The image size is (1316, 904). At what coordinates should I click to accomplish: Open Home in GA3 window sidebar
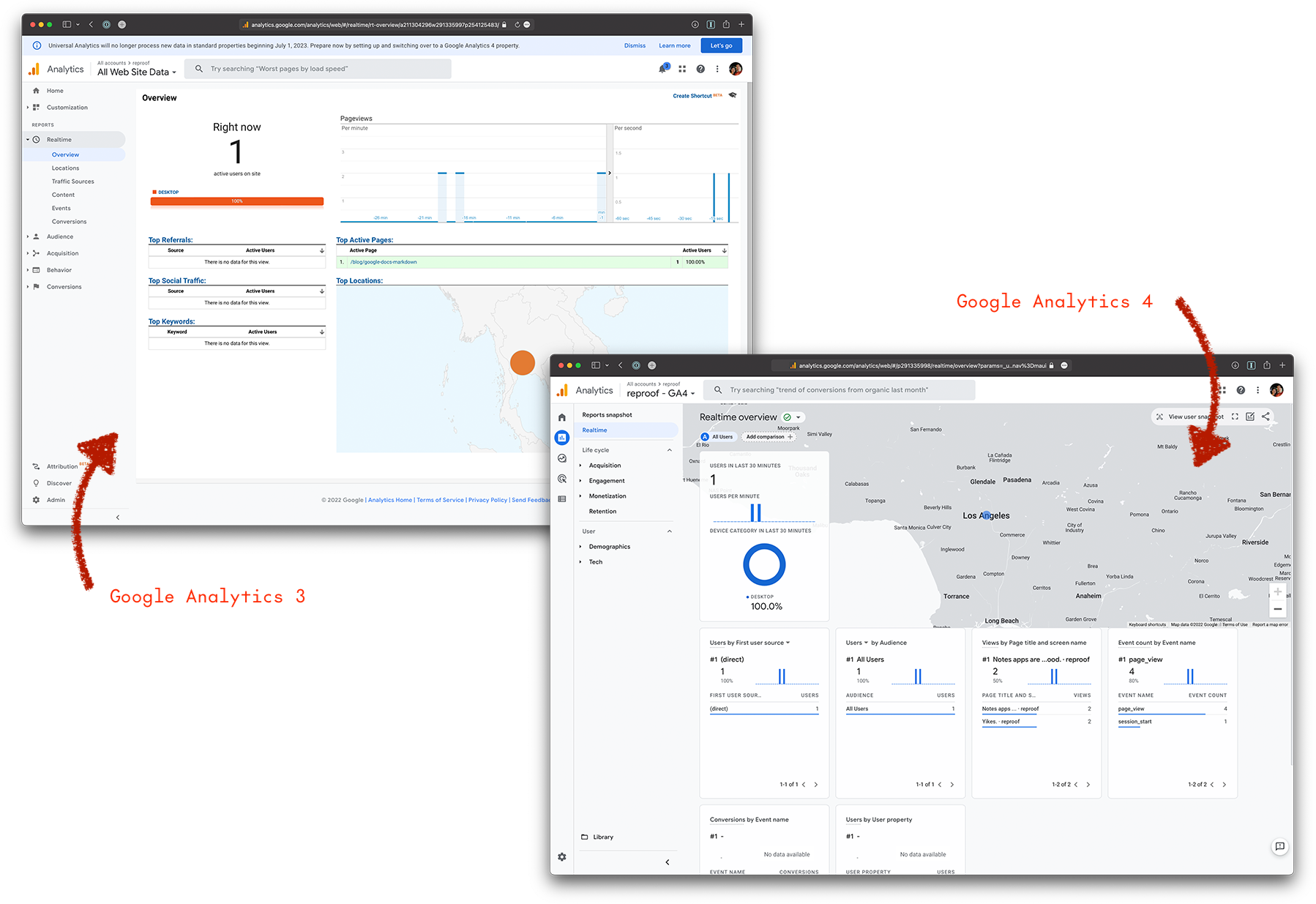(x=55, y=91)
